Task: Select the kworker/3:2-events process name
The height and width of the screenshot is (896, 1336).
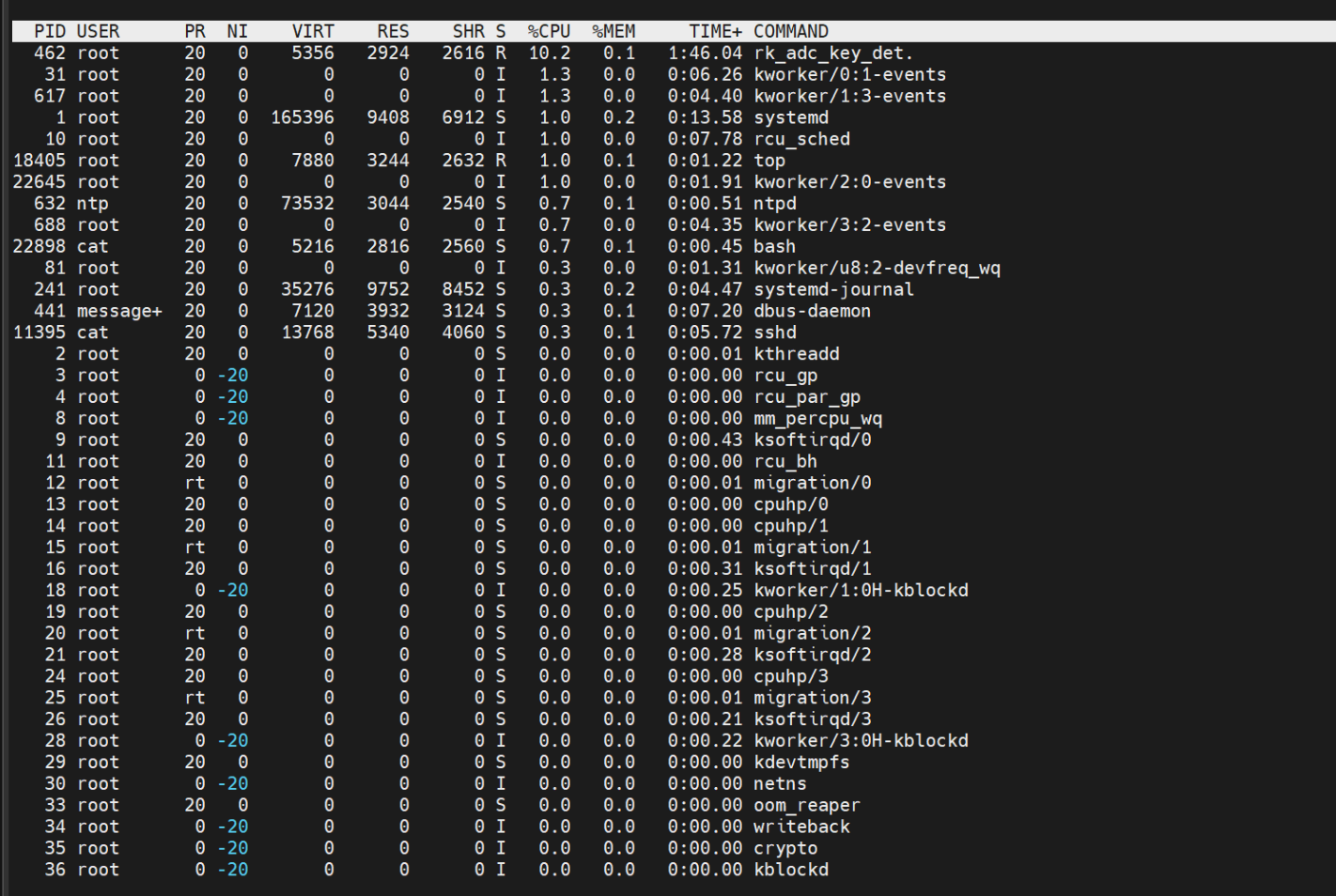Action: [850, 225]
